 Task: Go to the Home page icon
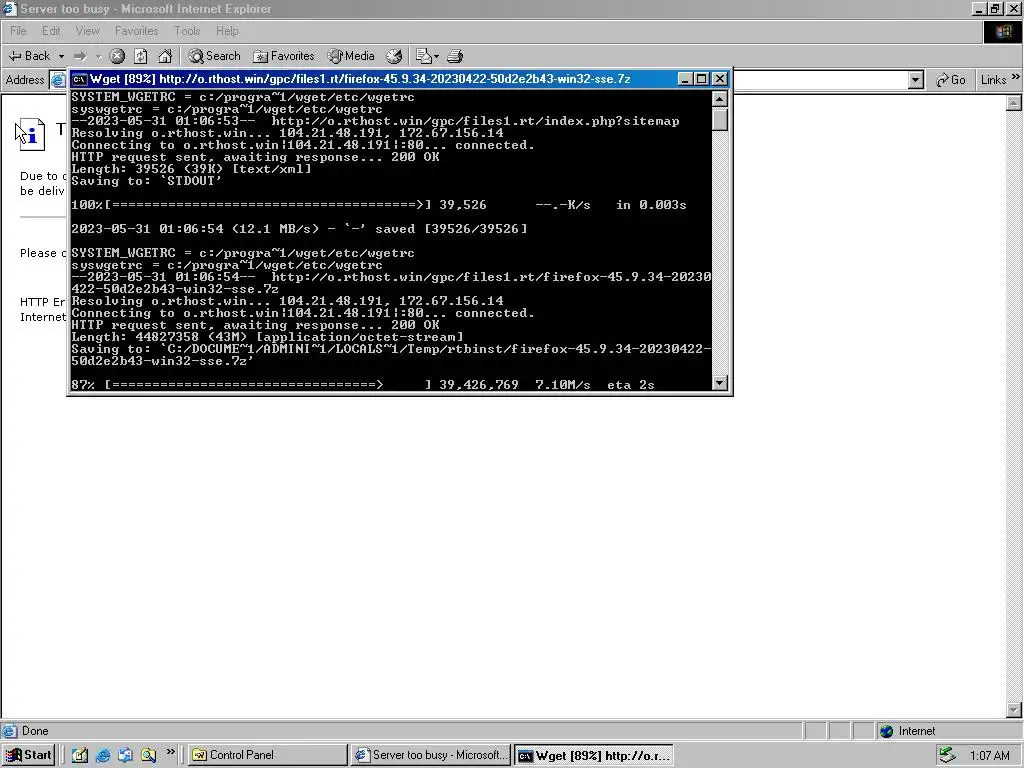(x=165, y=56)
